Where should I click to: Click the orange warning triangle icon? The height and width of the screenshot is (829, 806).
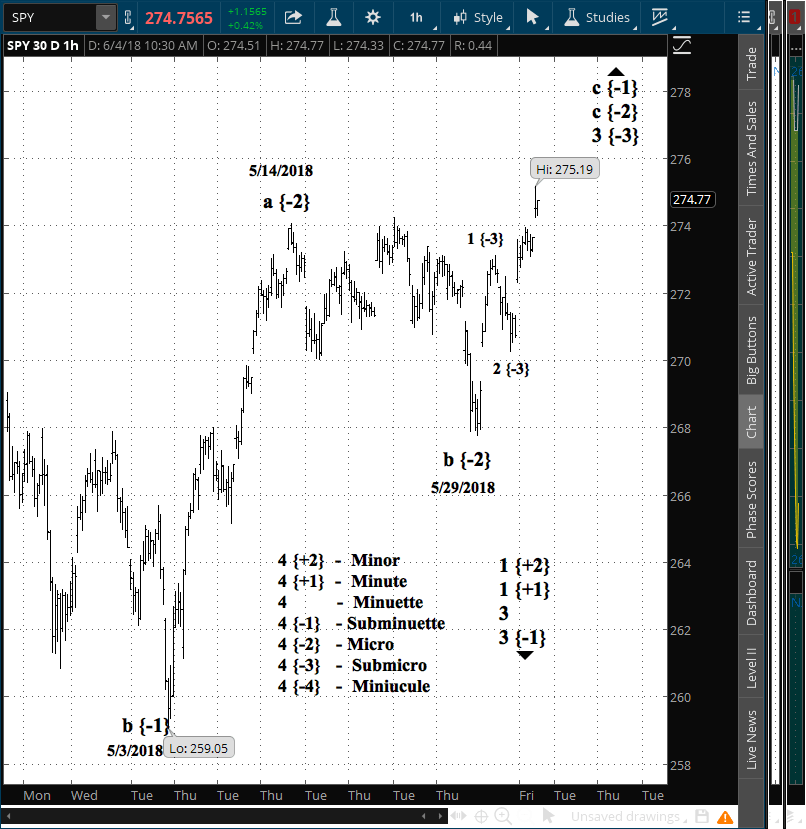[725, 817]
